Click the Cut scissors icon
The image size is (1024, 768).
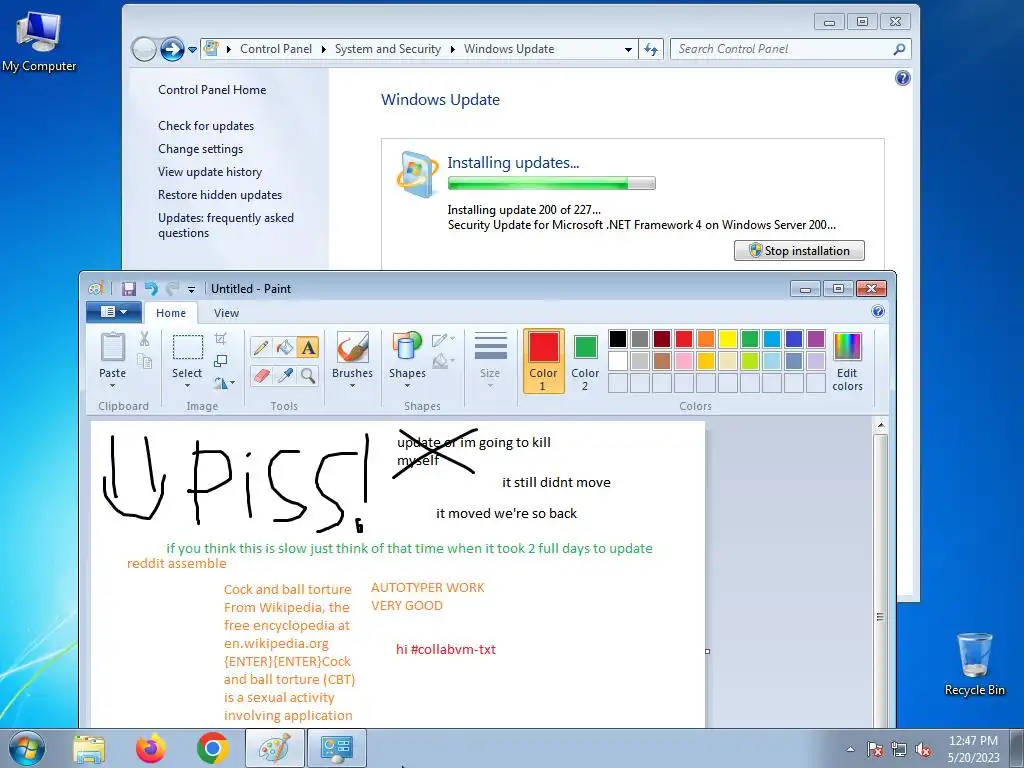pyautogui.click(x=144, y=338)
